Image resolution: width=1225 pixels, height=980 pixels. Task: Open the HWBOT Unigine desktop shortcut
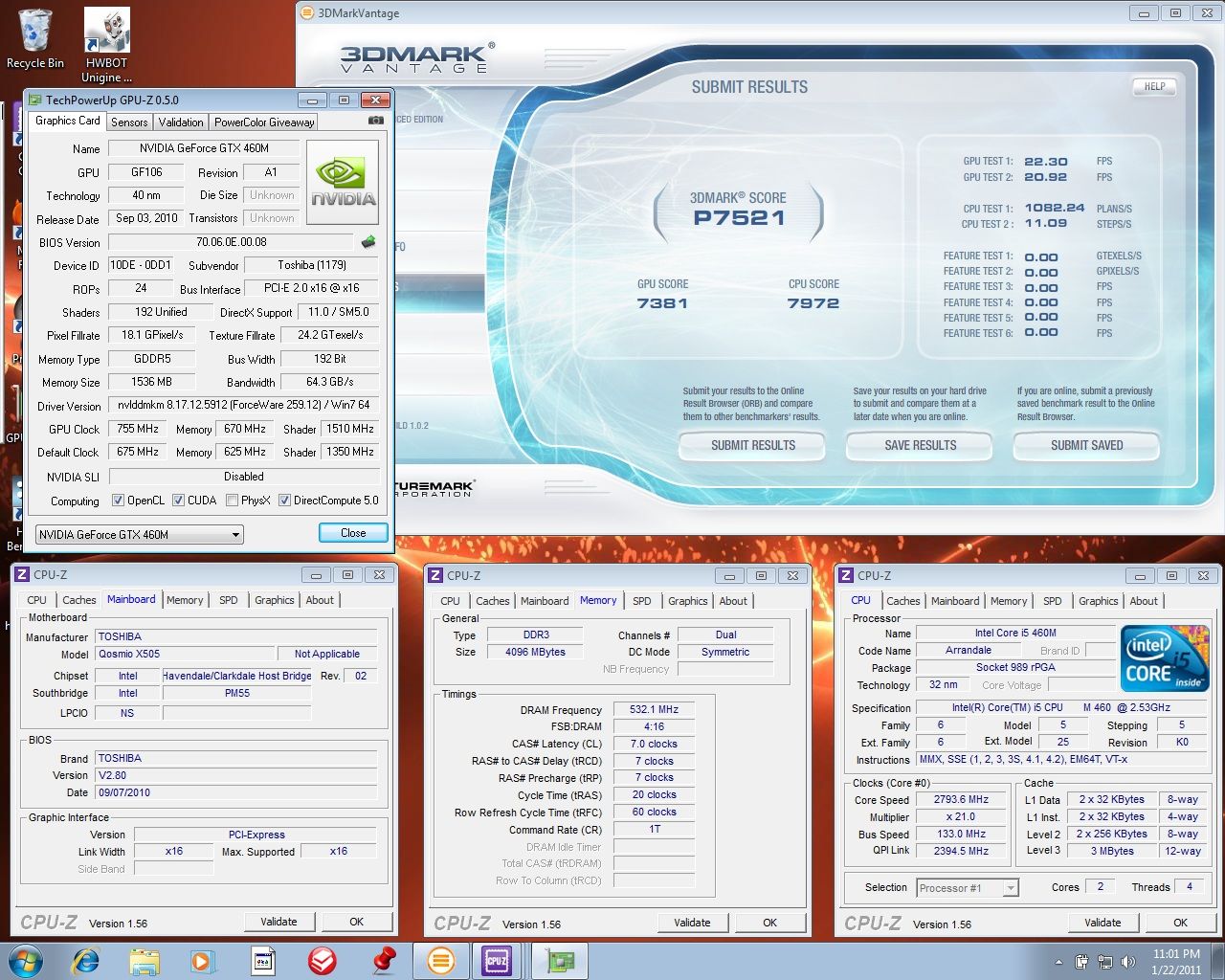pos(106,45)
